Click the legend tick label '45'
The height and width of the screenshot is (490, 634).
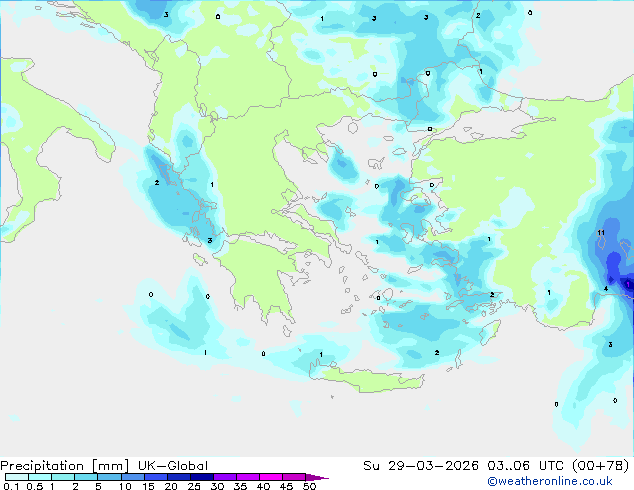click(x=286, y=486)
